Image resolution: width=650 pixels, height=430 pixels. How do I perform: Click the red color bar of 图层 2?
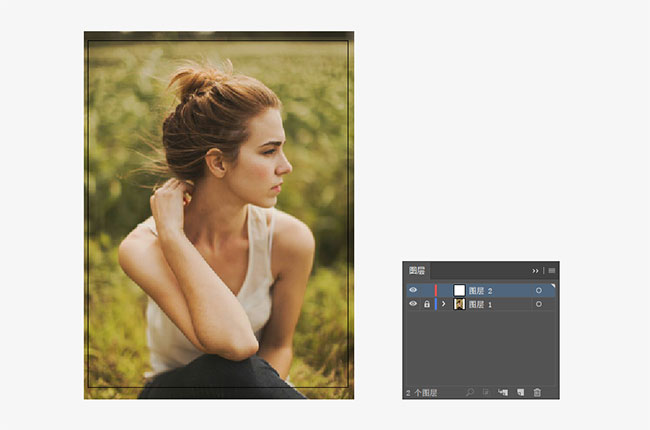436,290
